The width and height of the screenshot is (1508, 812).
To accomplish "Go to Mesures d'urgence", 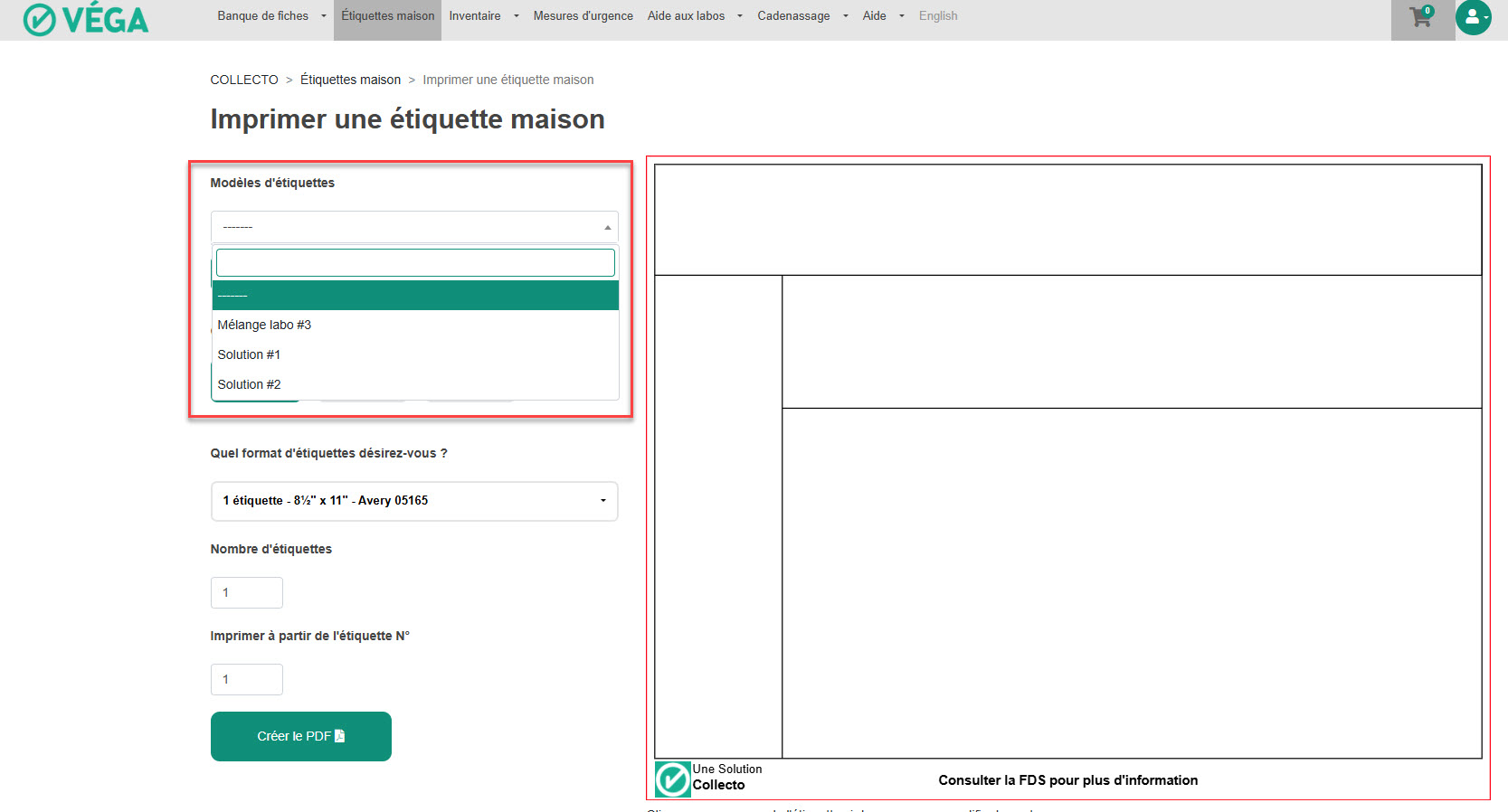I will click(583, 16).
